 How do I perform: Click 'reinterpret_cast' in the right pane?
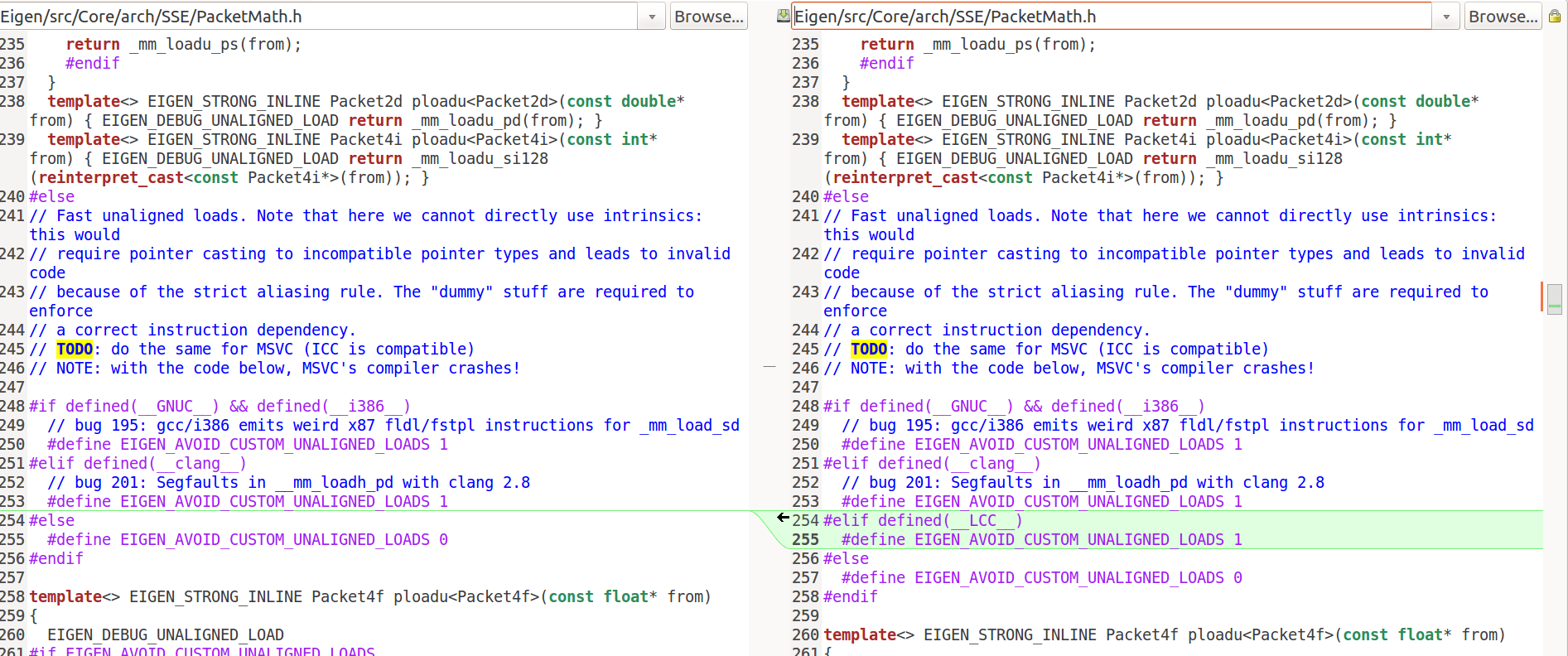905,178
